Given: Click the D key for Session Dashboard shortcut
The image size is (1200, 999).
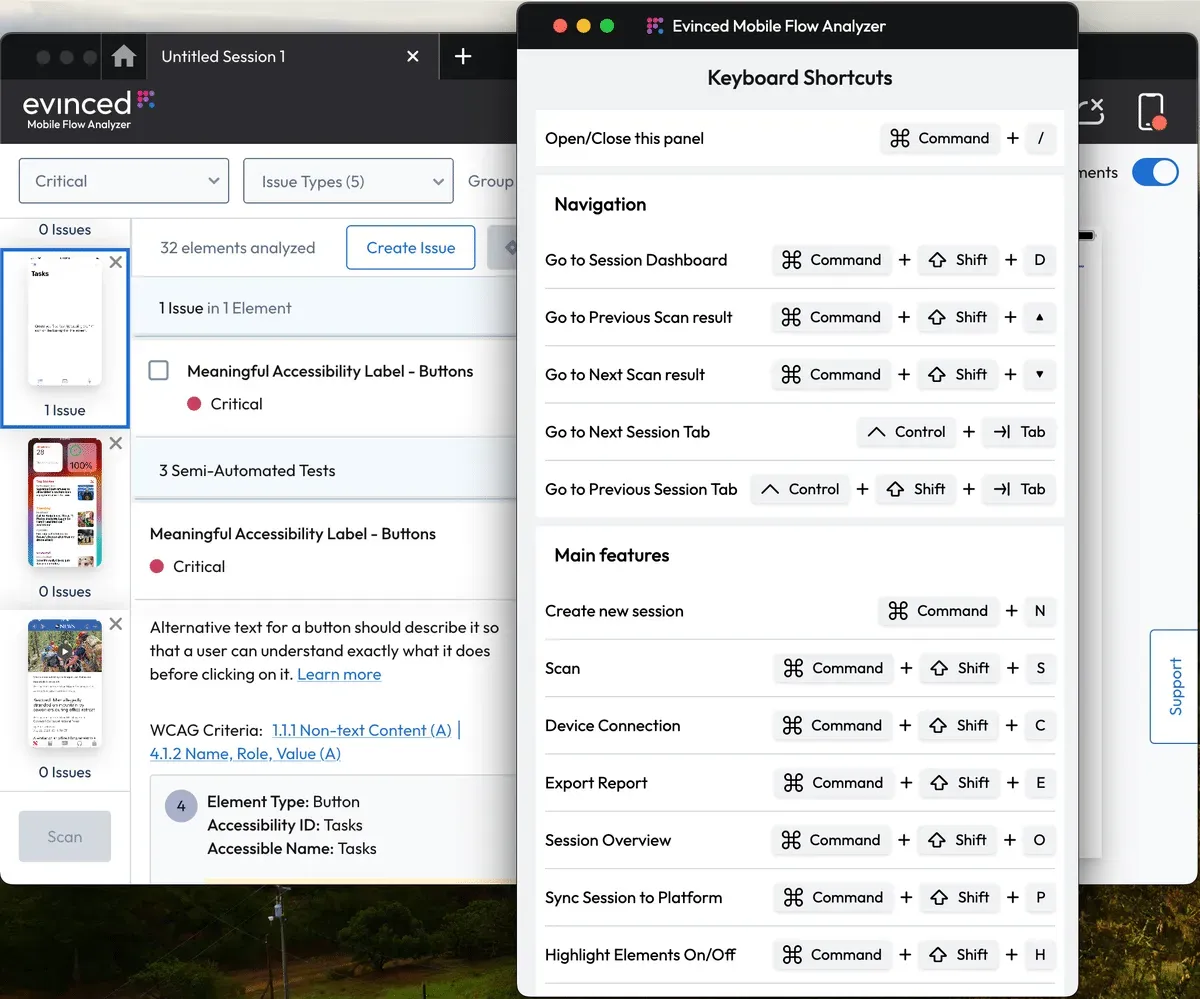Looking at the screenshot, I should coord(1040,260).
